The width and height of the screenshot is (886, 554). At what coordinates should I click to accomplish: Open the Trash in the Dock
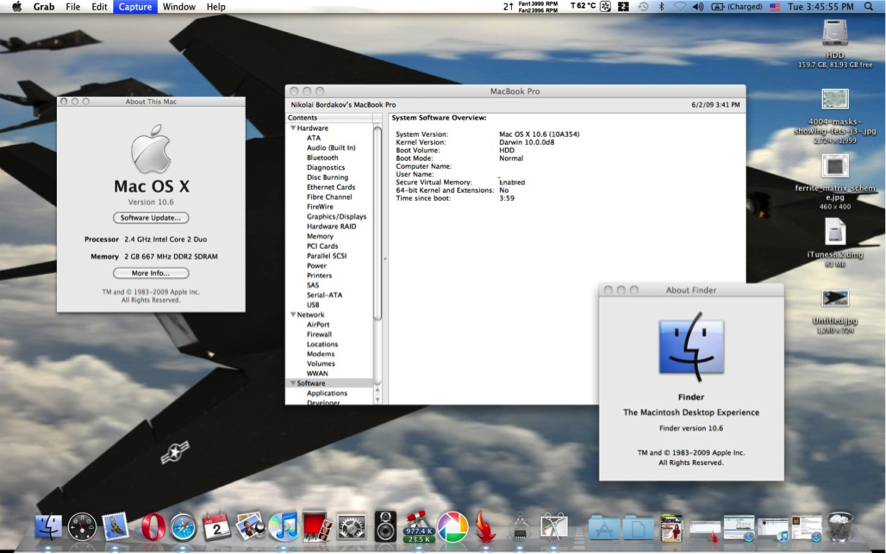pos(840,527)
